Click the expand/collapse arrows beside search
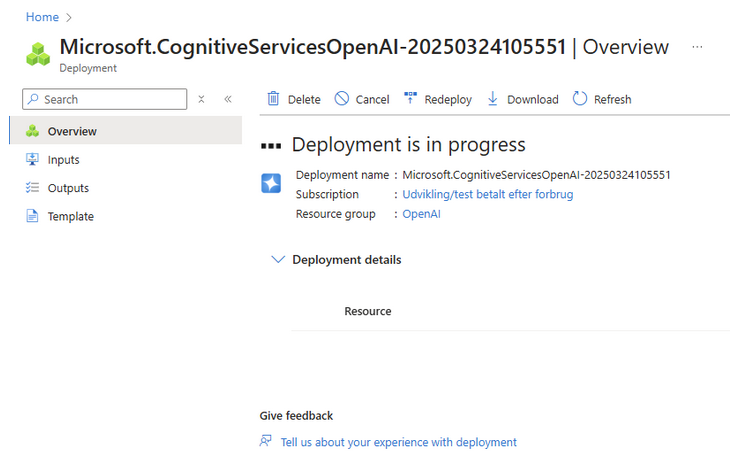This screenshot has height=465, width=743. pos(201,99)
